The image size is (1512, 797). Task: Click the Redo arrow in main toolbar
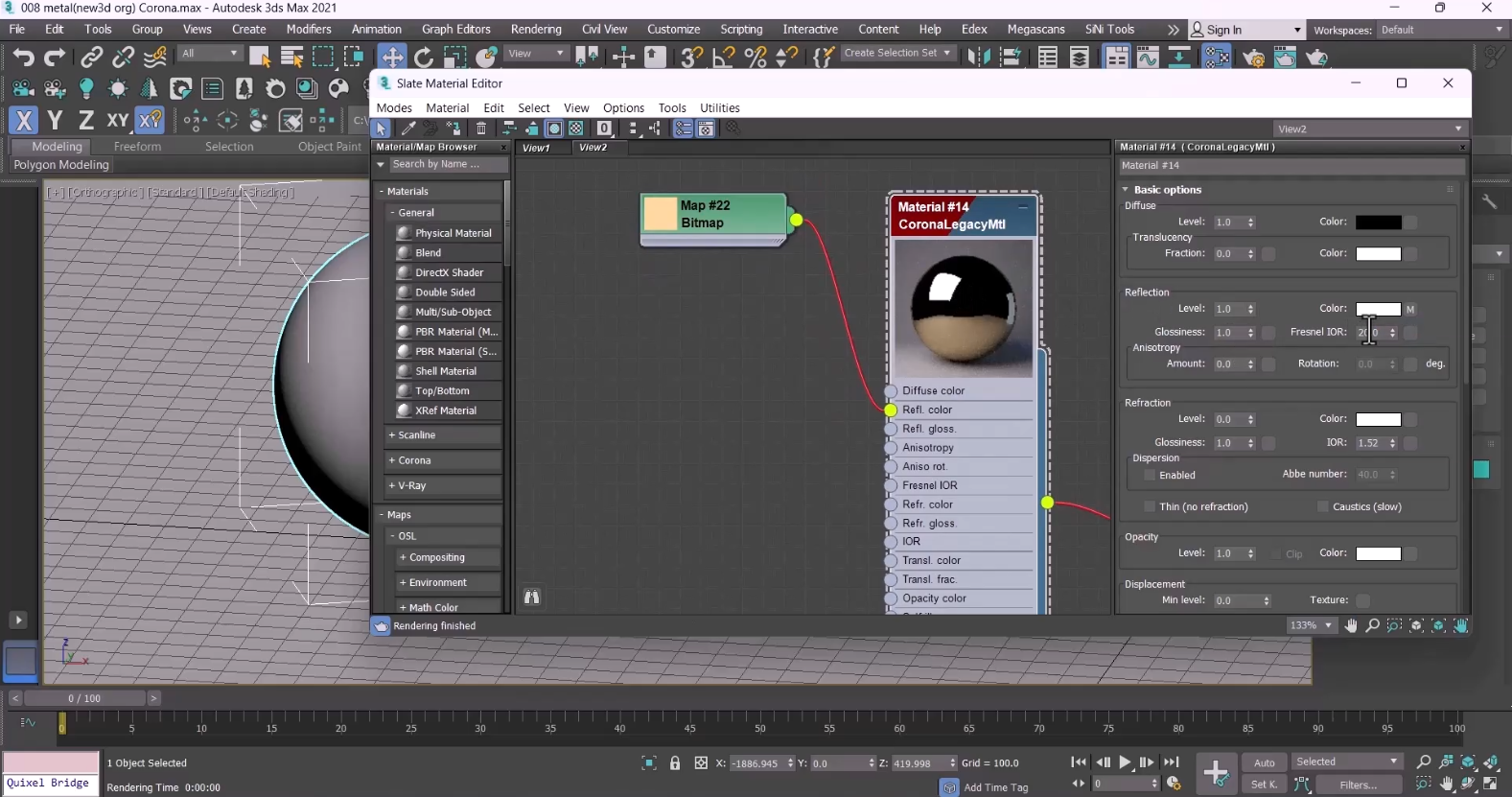click(55, 57)
